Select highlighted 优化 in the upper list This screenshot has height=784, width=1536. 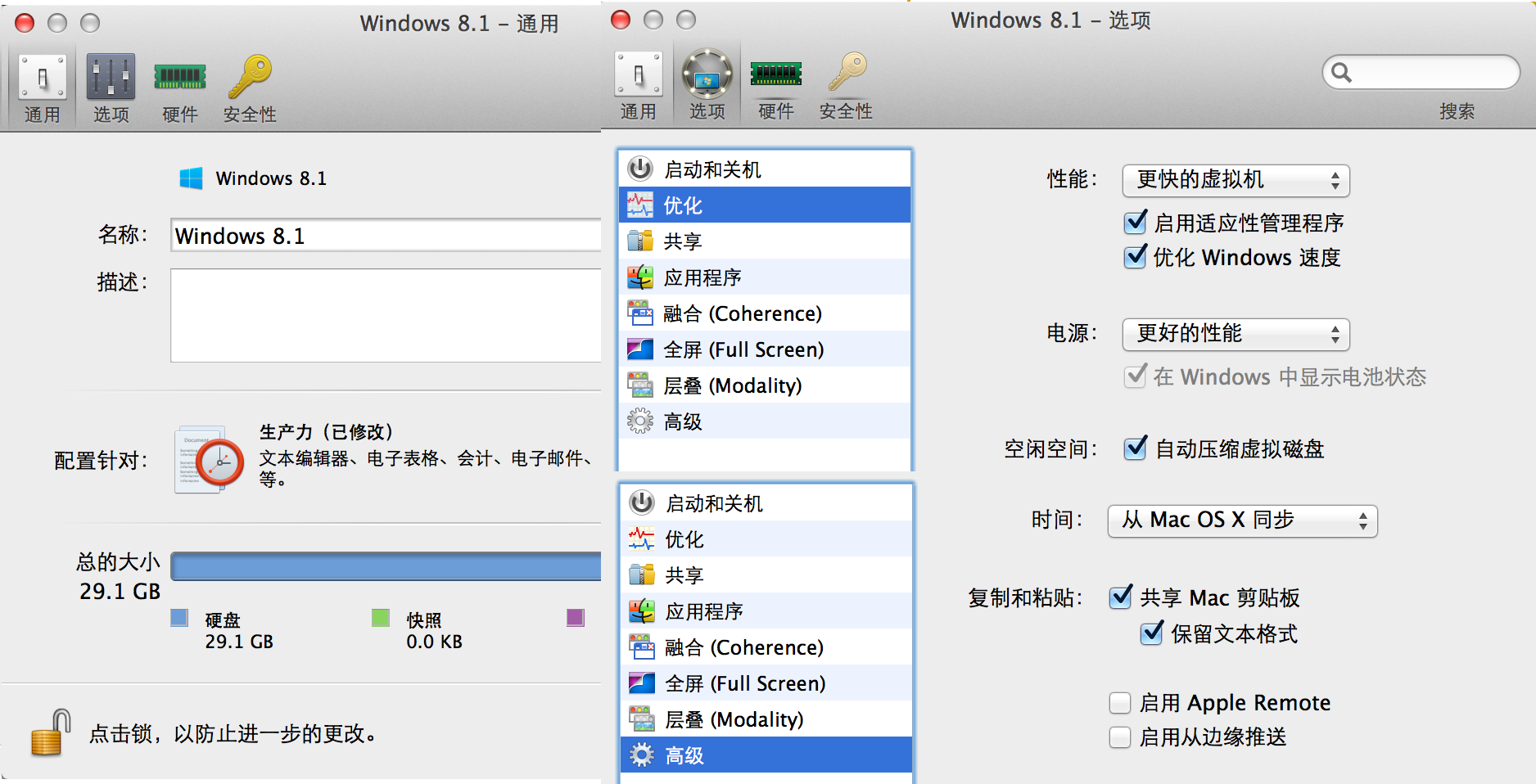765,205
